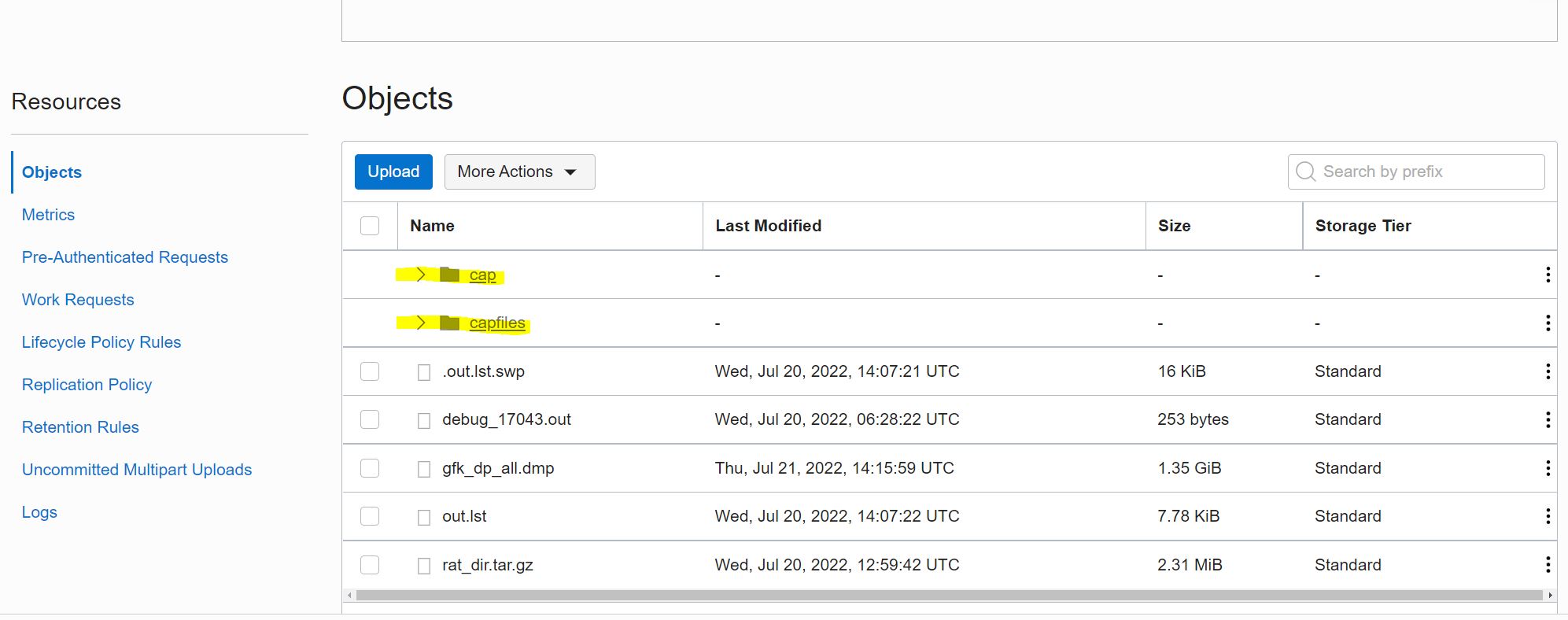Click the Storage Tier column header
The height and width of the screenshot is (620, 1568).
coord(1363,226)
